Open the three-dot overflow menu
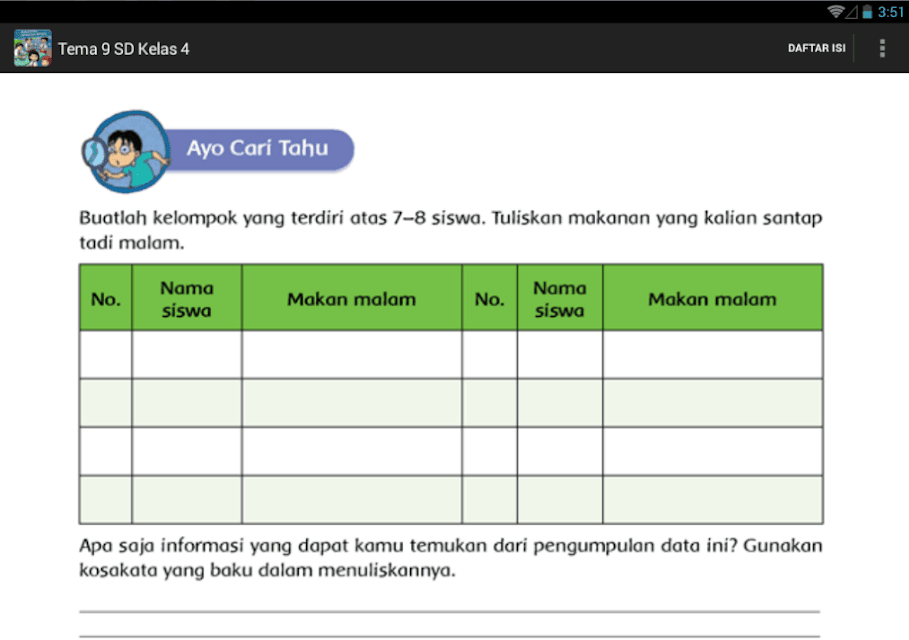 coord(882,48)
